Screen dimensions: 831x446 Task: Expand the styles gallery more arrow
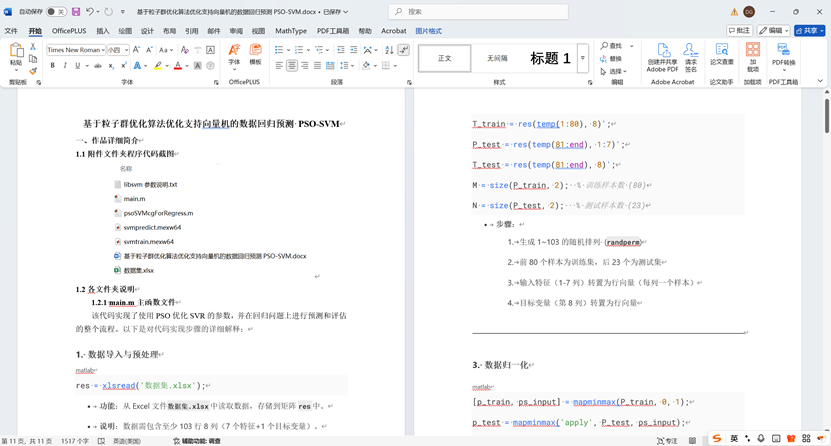click(582, 58)
